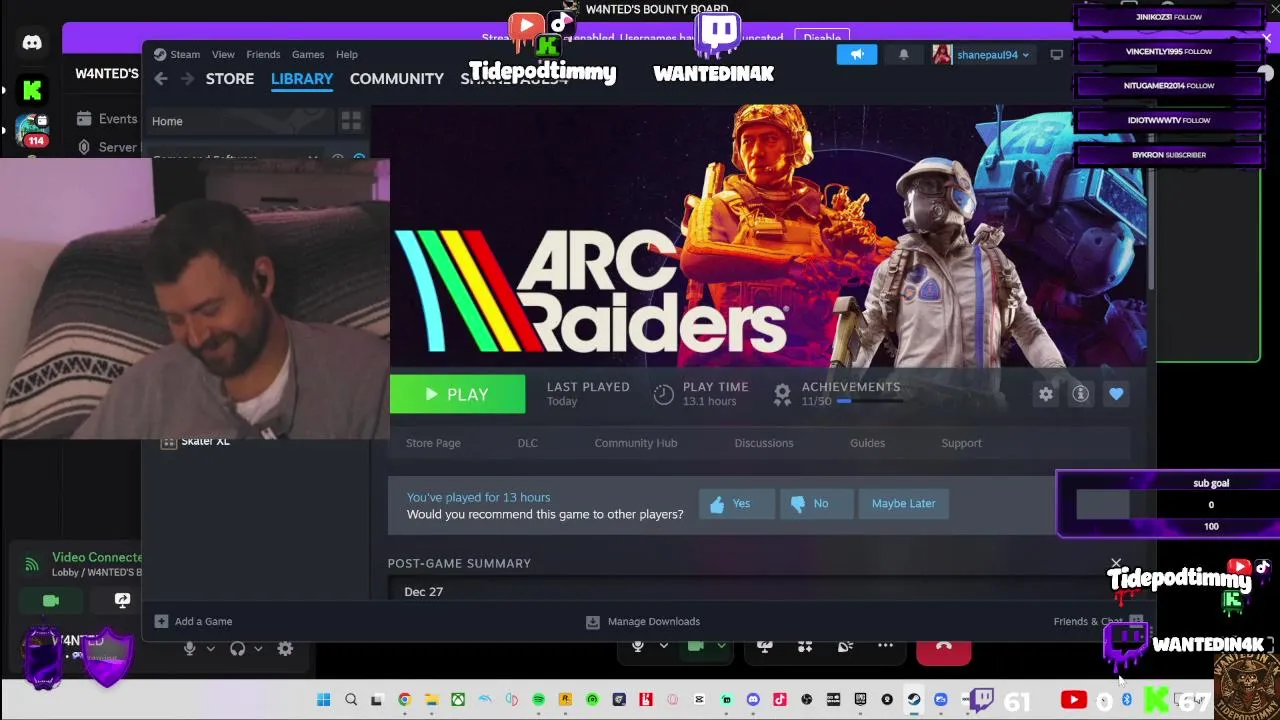1280x720 pixels.
Task: Open the Discussions tab
Action: coord(764,443)
